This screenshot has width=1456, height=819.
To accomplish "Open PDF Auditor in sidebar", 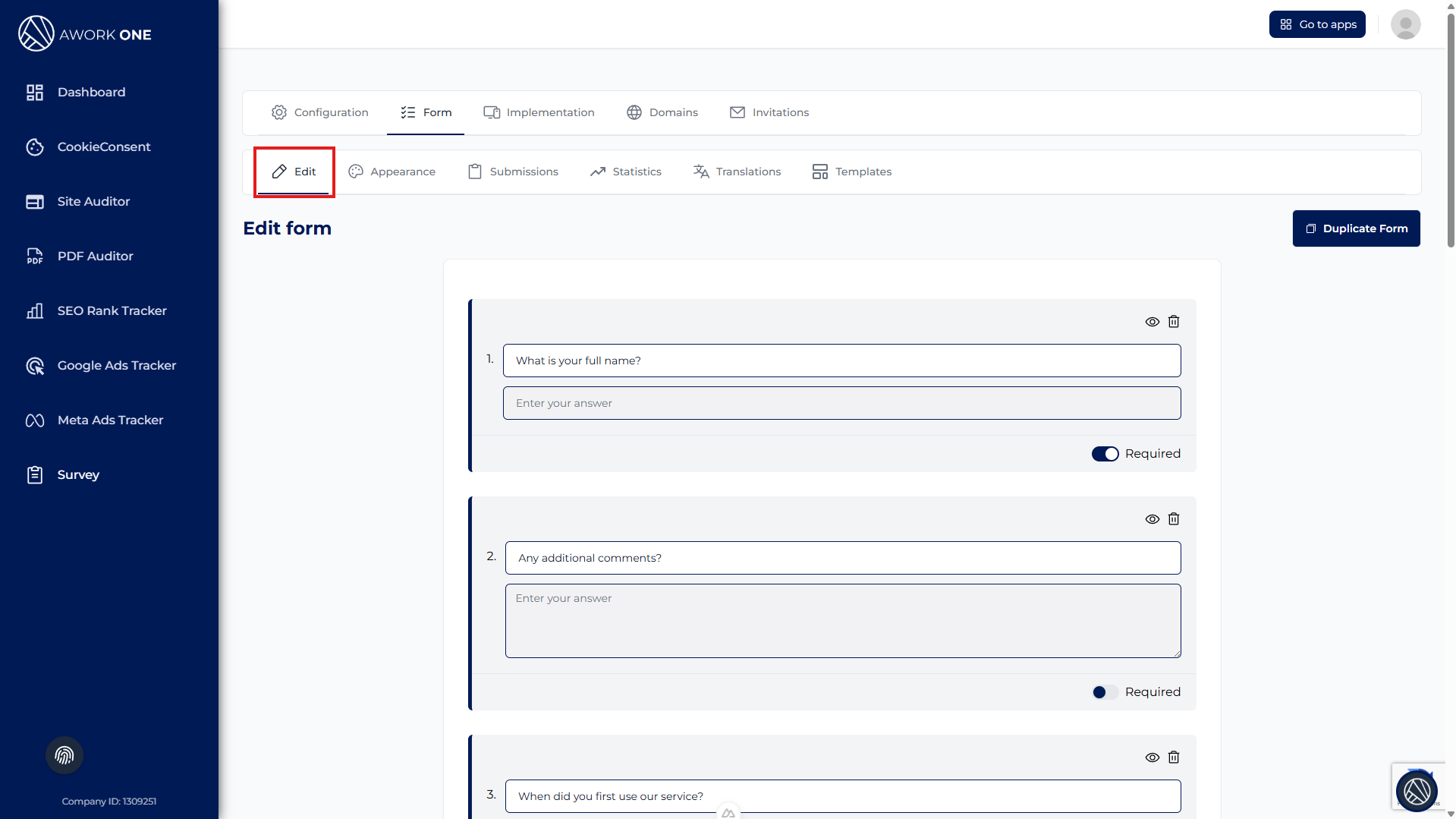I will click(95, 256).
